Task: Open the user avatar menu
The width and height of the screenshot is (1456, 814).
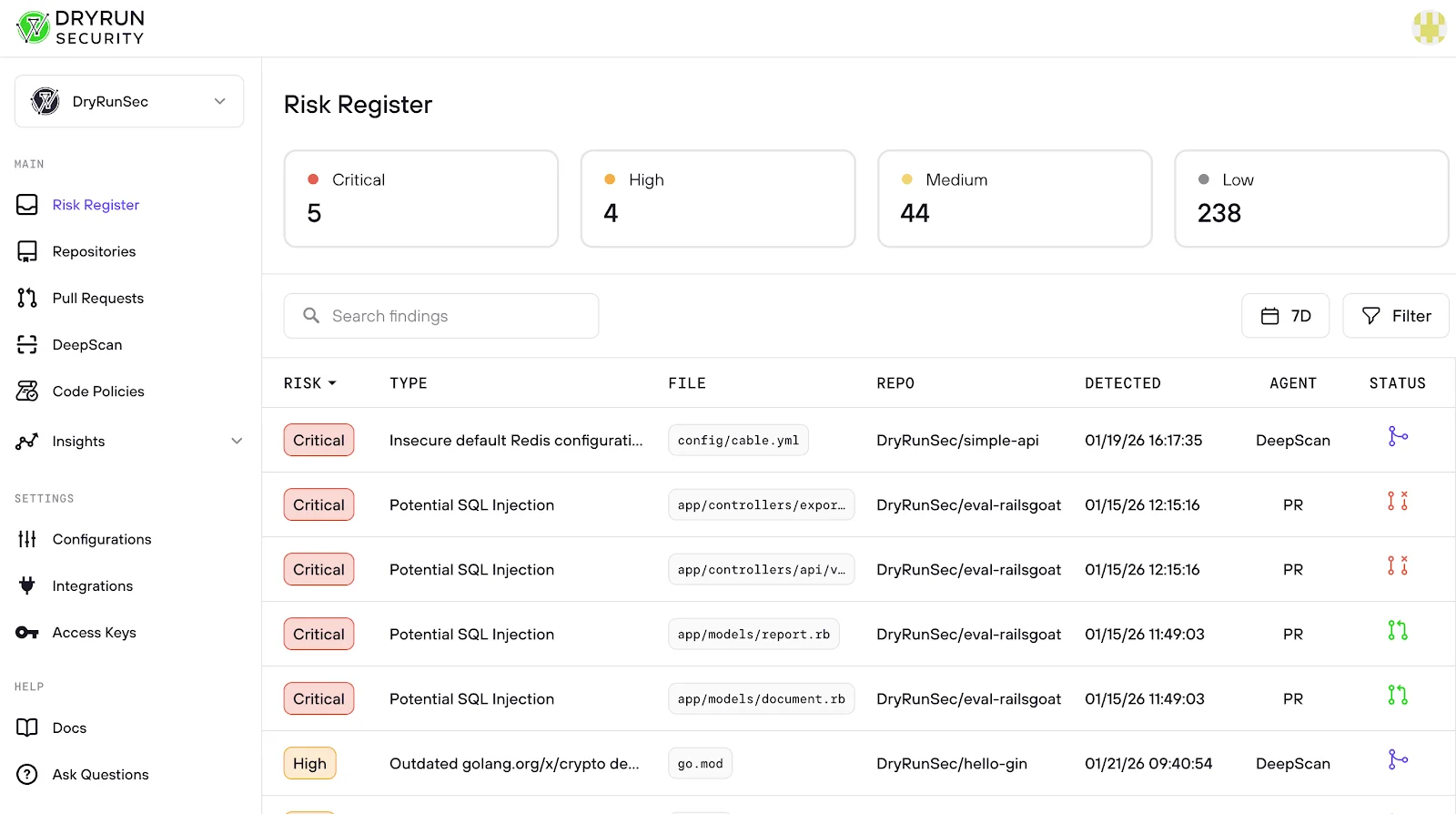Action: (x=1429, y=27)
